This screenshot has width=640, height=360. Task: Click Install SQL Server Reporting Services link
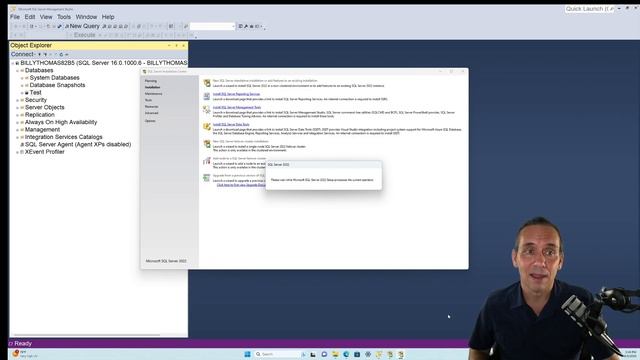[x=236, y=94]
